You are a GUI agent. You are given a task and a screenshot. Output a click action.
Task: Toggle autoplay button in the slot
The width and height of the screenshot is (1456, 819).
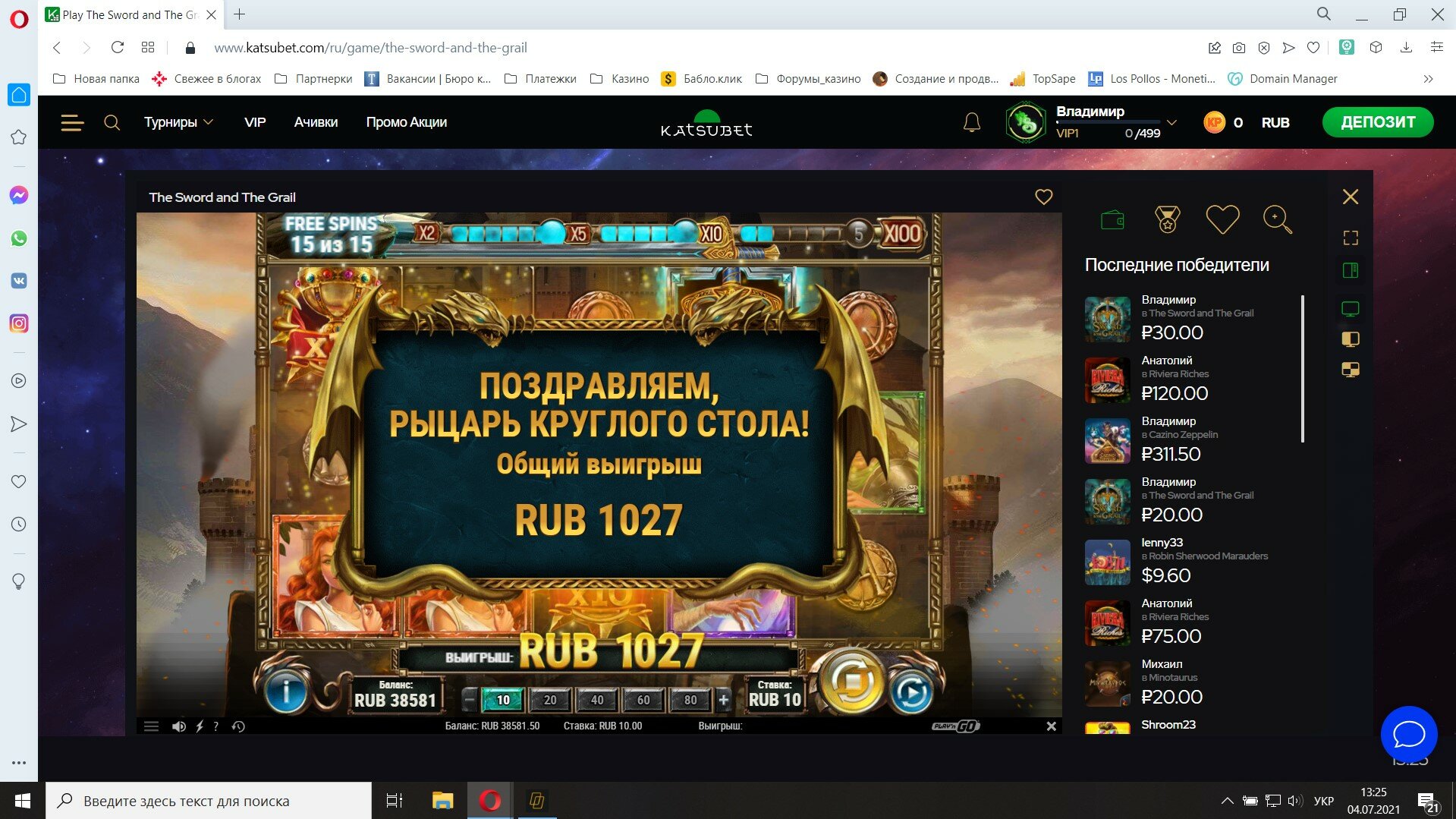click(910, 693)
